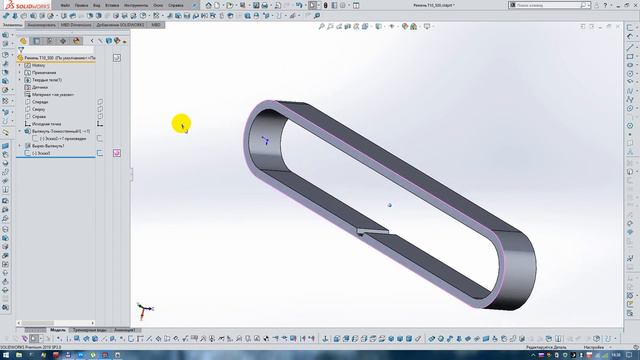Image resolution: width=640 pixels, height=360 pixels.
Task: Click the tree scrollbar right arrow
Action: (93, 323)
